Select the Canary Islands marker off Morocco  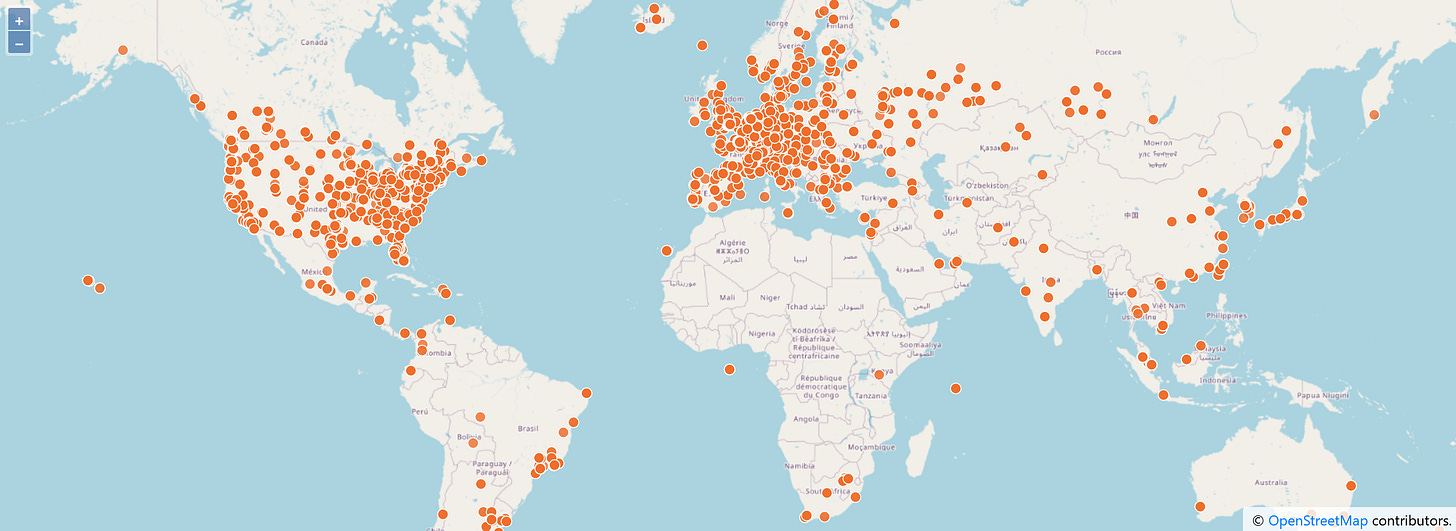[x=667, y=251]
